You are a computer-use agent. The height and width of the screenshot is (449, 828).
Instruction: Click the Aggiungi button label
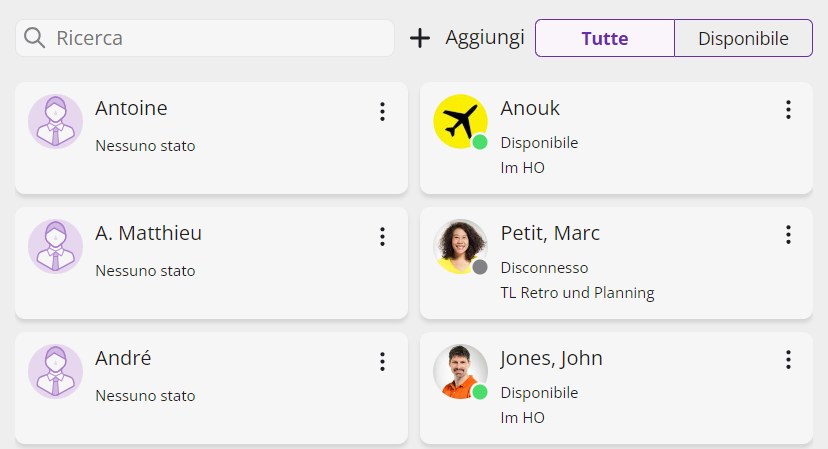[x=485, y=38]
